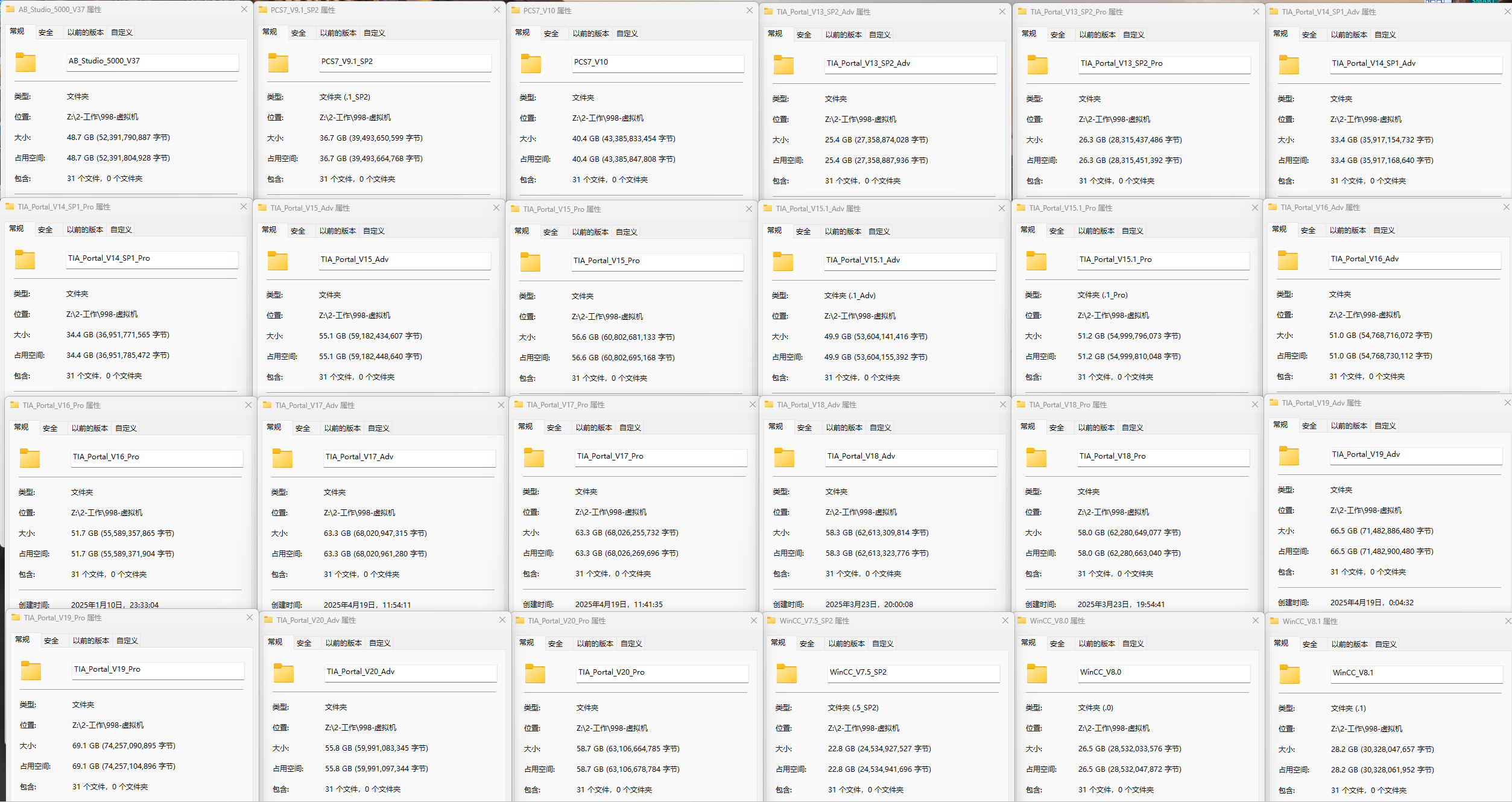The width and height of the screenshot is (1512, 802).
Task: Open 自定义 tab in TIA_Portal_V16_Adv properties
Action: point(1384,231)
